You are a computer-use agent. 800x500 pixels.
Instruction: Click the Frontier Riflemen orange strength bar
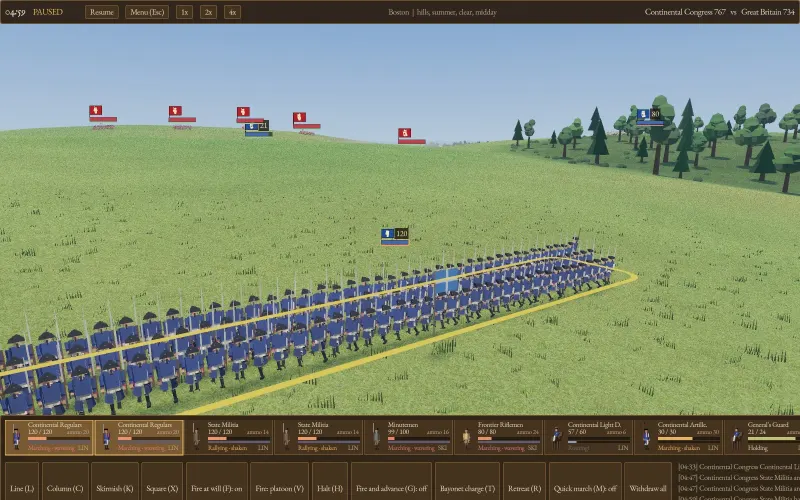pos(485,438)
